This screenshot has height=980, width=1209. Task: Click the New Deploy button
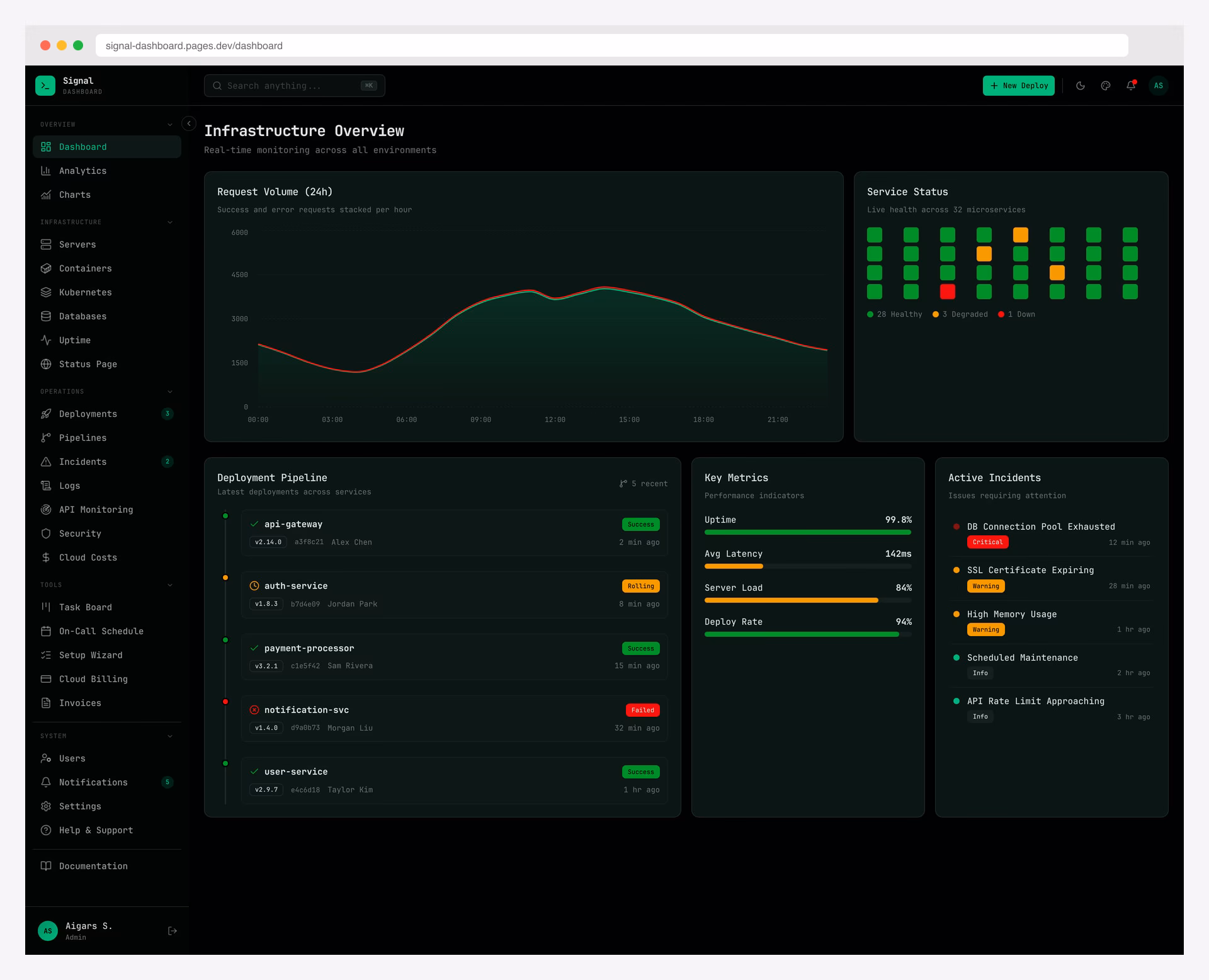(x=1019, y=86)
